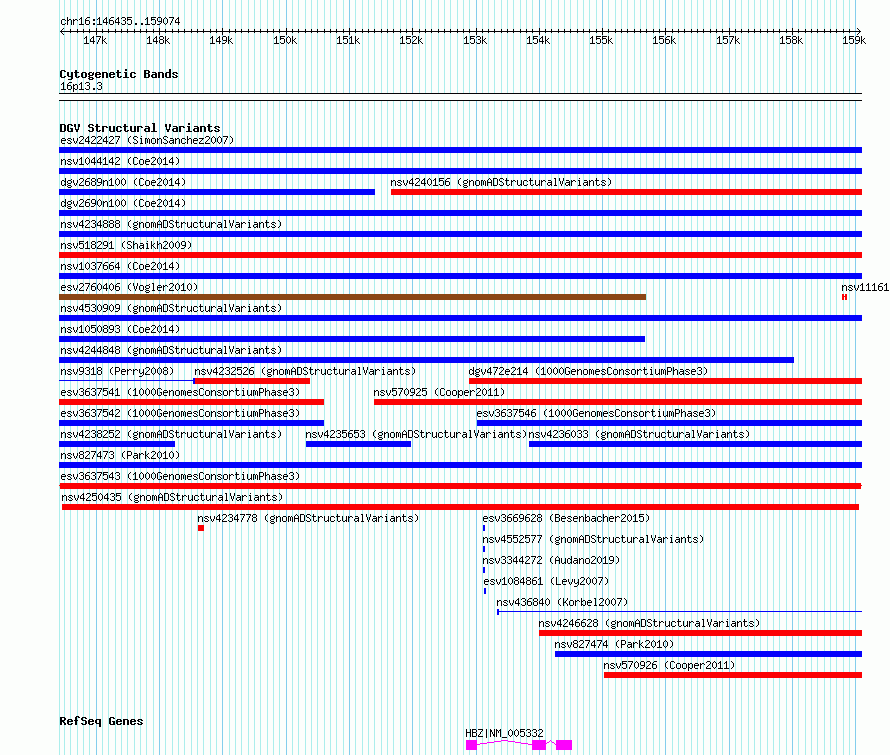
Task: Click the 16p13.3 band label
Action: tap(81, 87)
